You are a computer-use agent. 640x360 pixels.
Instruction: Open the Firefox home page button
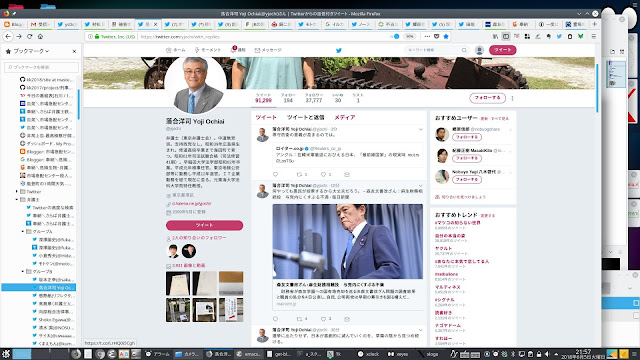tap(40, 36)
